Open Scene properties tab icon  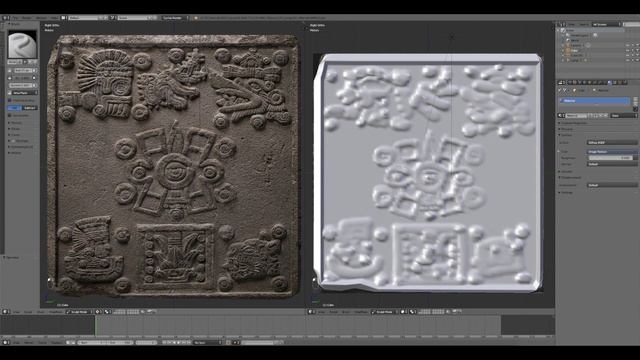tap(580, 82)
